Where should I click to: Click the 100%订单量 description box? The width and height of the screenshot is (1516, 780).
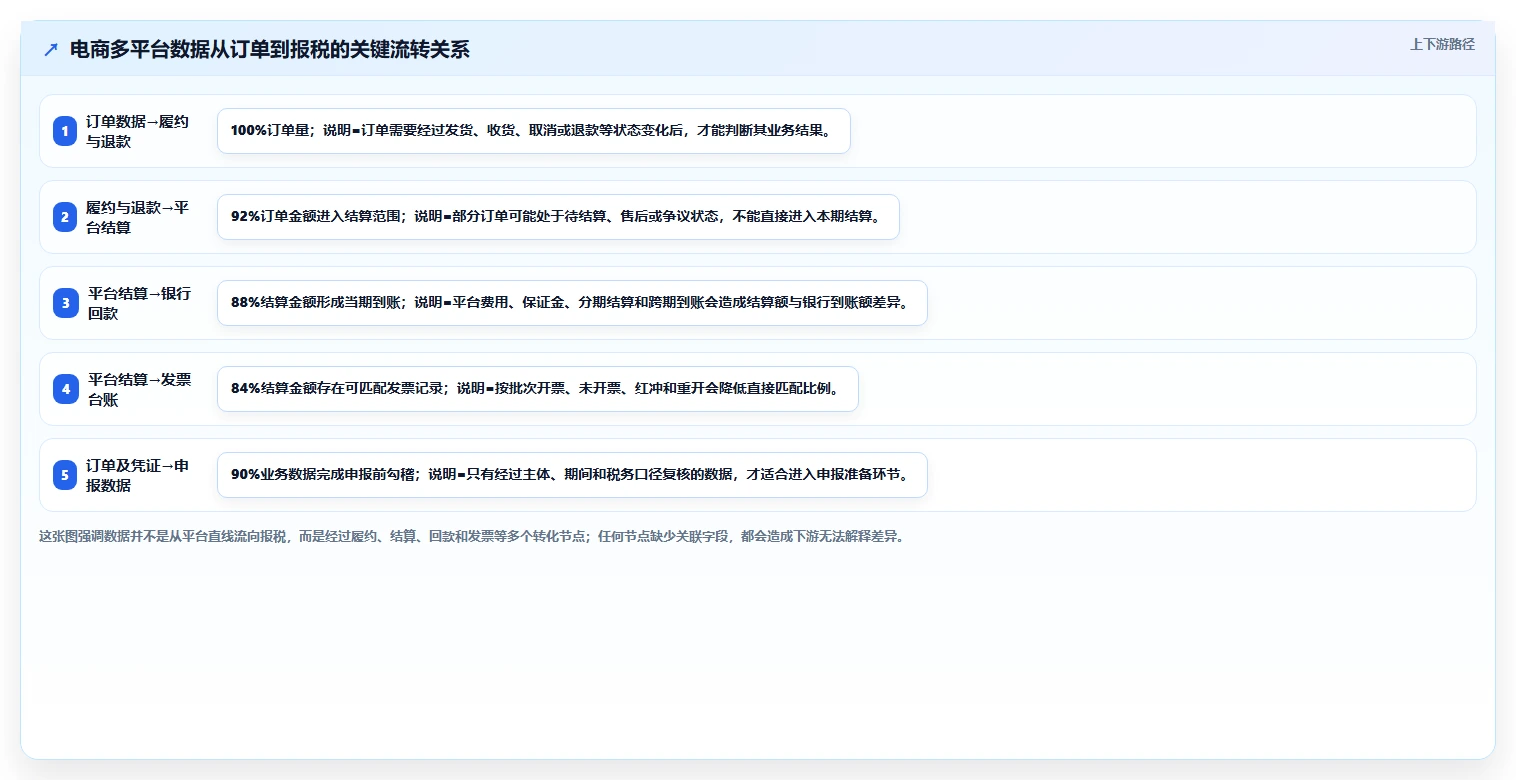(x=534, y=131)
